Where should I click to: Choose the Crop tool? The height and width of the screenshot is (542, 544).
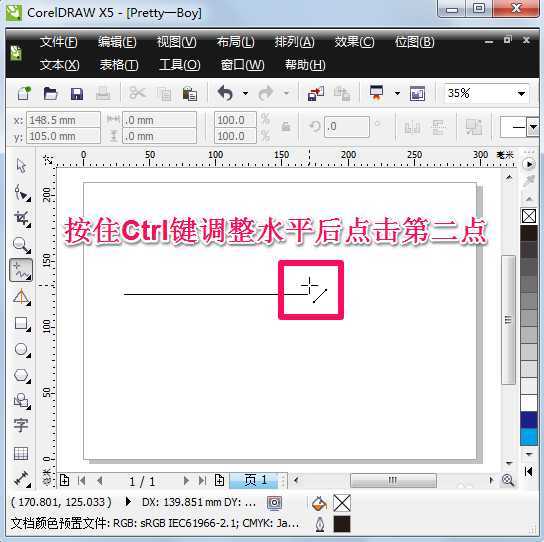click(x=22, y=219)
